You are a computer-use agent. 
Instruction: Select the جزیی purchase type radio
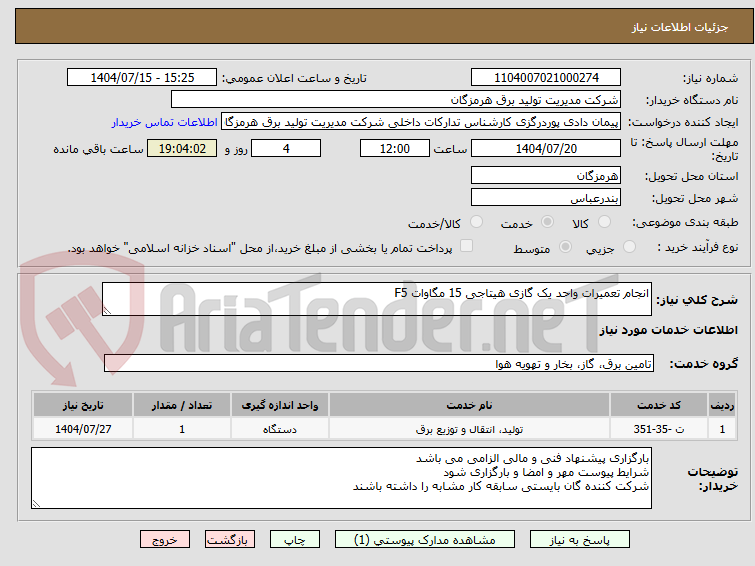629,247
